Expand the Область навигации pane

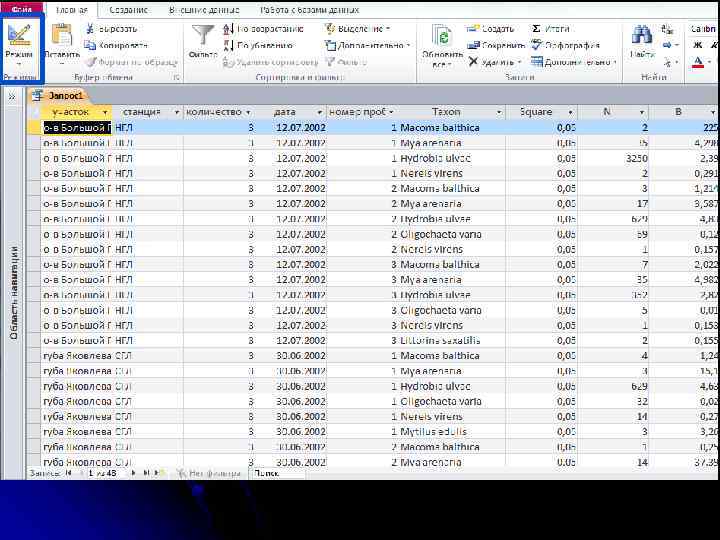tap(11, 96)
